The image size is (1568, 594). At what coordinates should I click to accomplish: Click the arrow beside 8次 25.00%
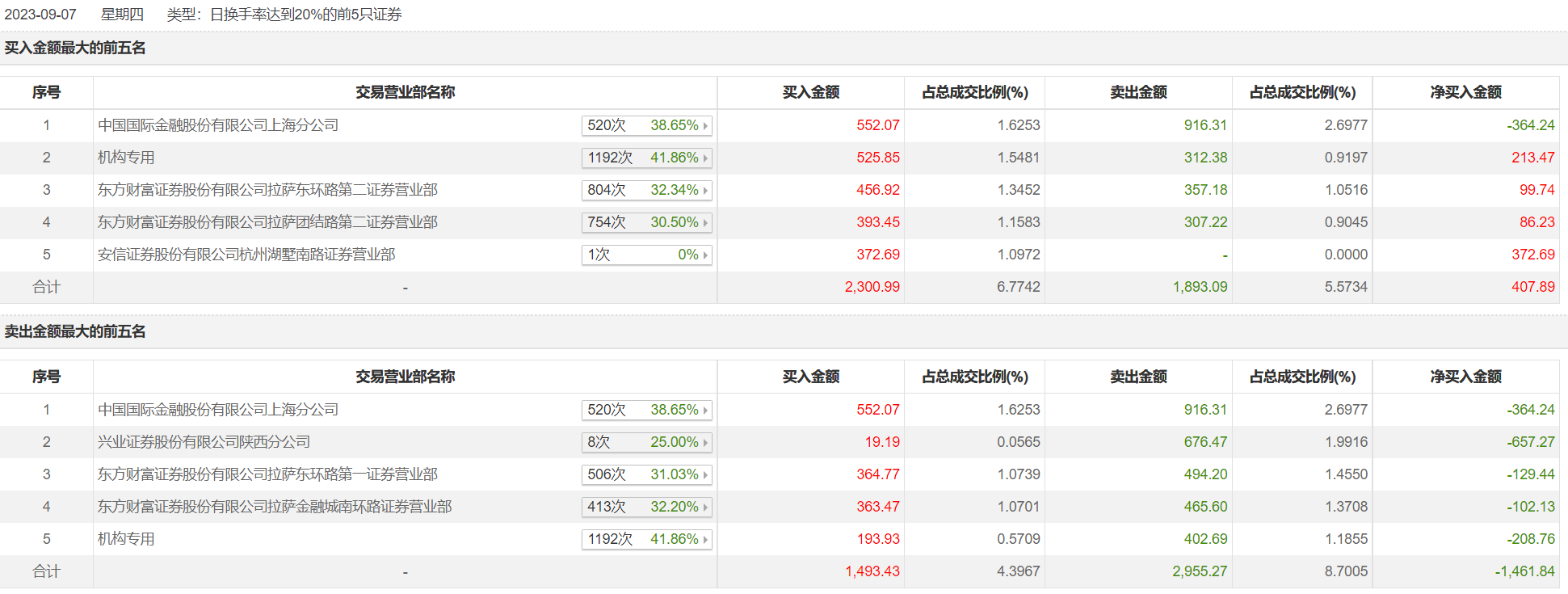705,443
